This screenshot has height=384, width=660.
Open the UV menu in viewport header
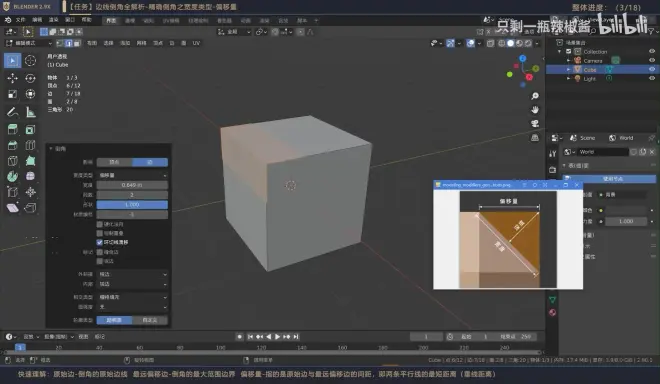[196, 43]
